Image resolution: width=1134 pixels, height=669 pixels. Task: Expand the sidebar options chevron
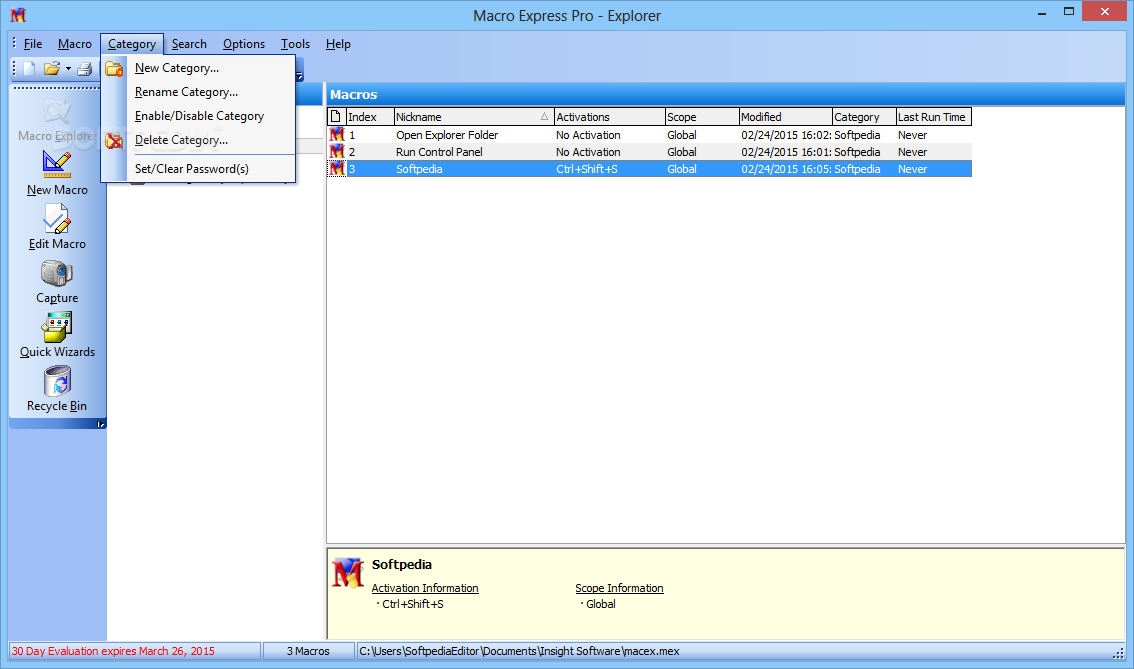[x=101, y=424]
